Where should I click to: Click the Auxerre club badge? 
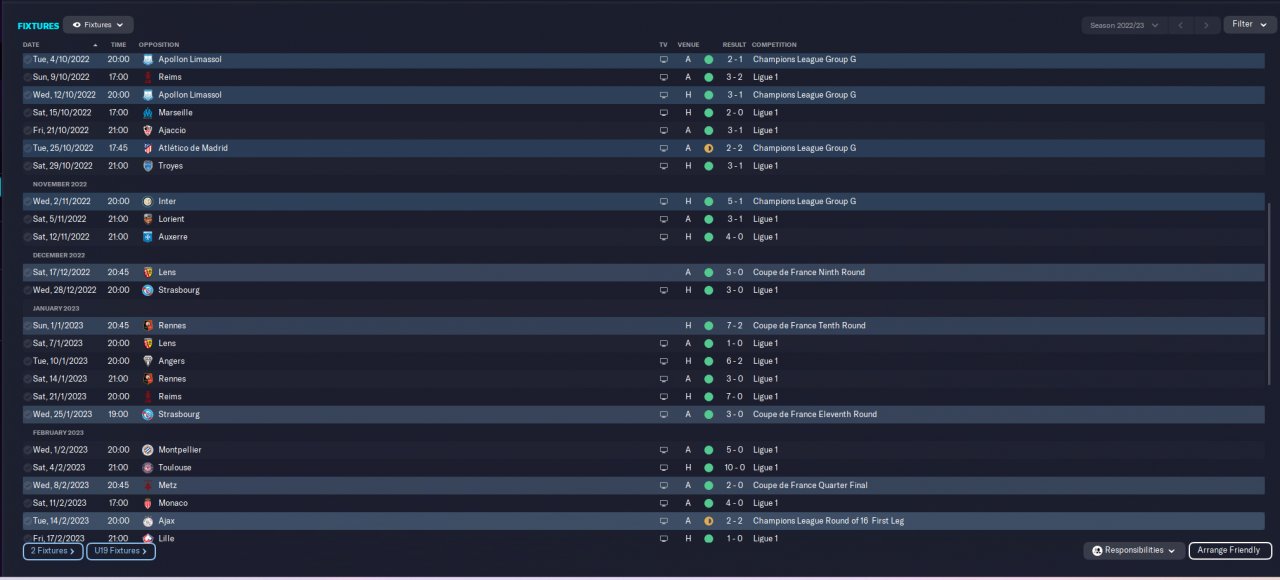click(x=148, y=237)
